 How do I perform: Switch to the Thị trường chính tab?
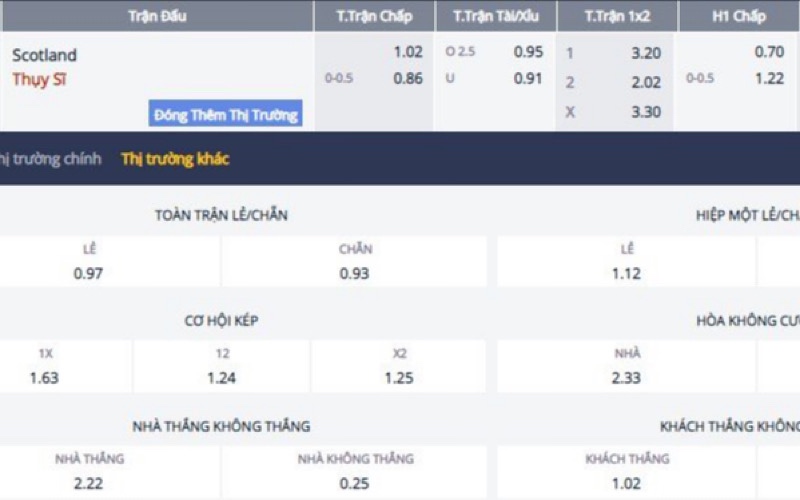[52, 159]
